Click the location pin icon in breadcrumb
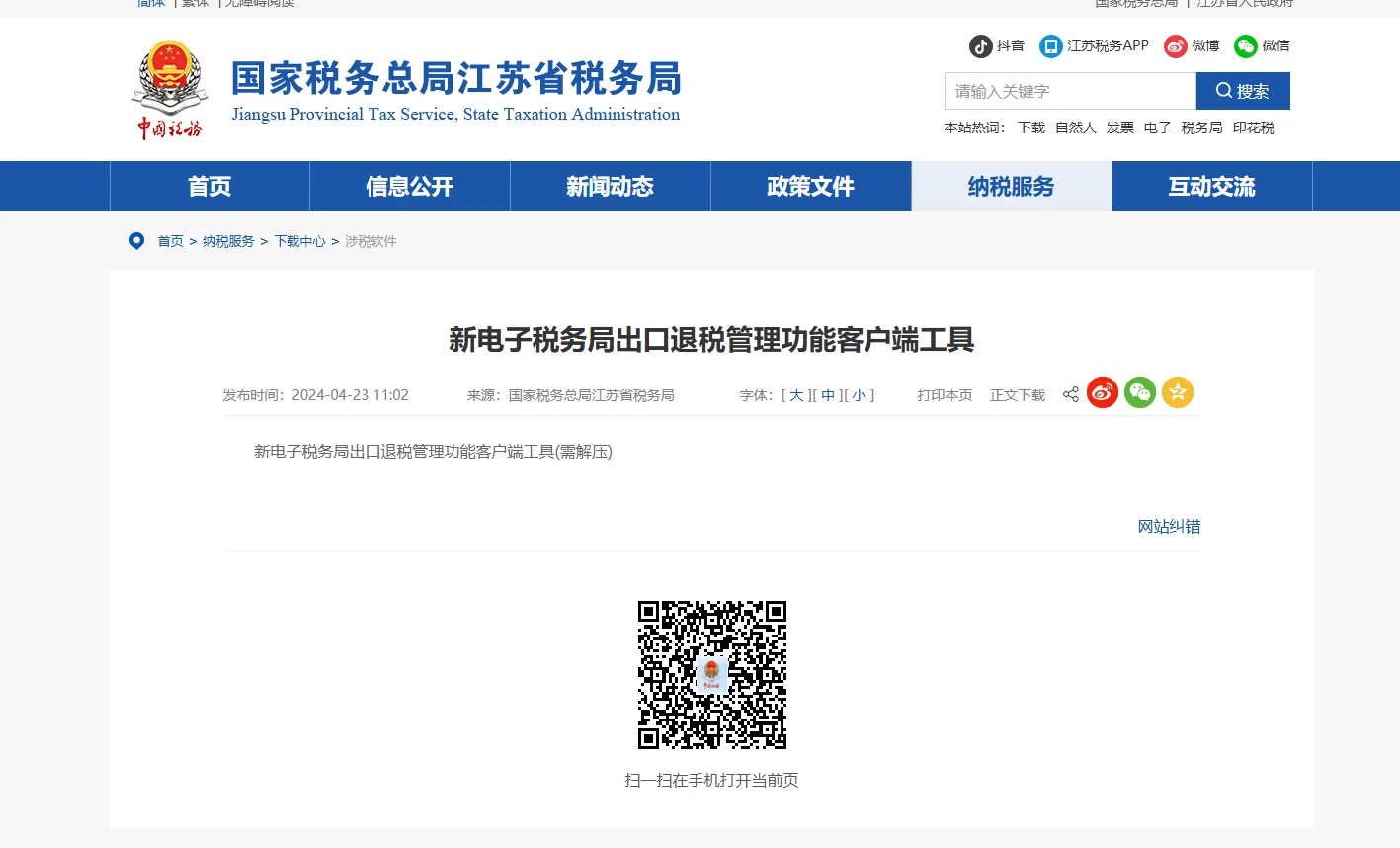This screenshot has height=848, width=1400. pos(137,241)
